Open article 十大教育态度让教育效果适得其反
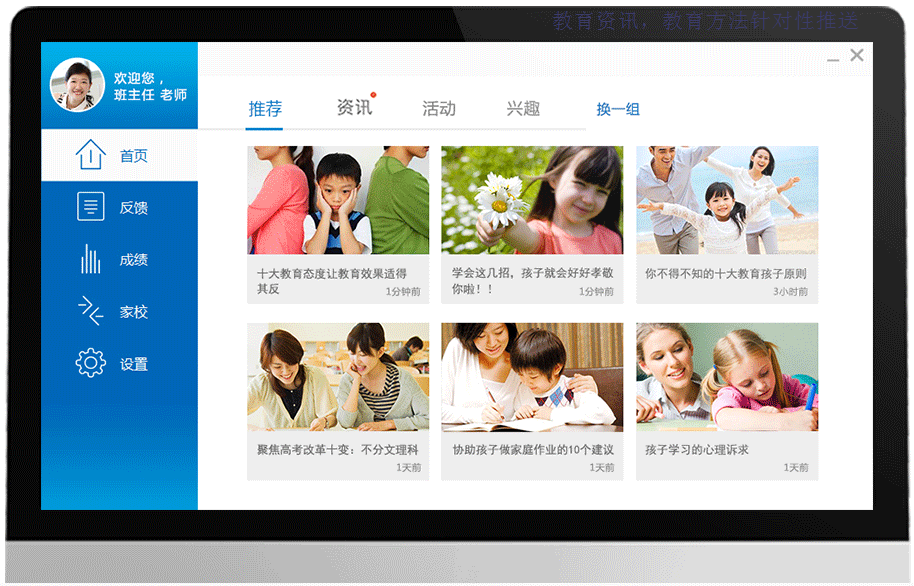Image resolution: width=914 pixels, height=586 pixels. tap(332, 281)
